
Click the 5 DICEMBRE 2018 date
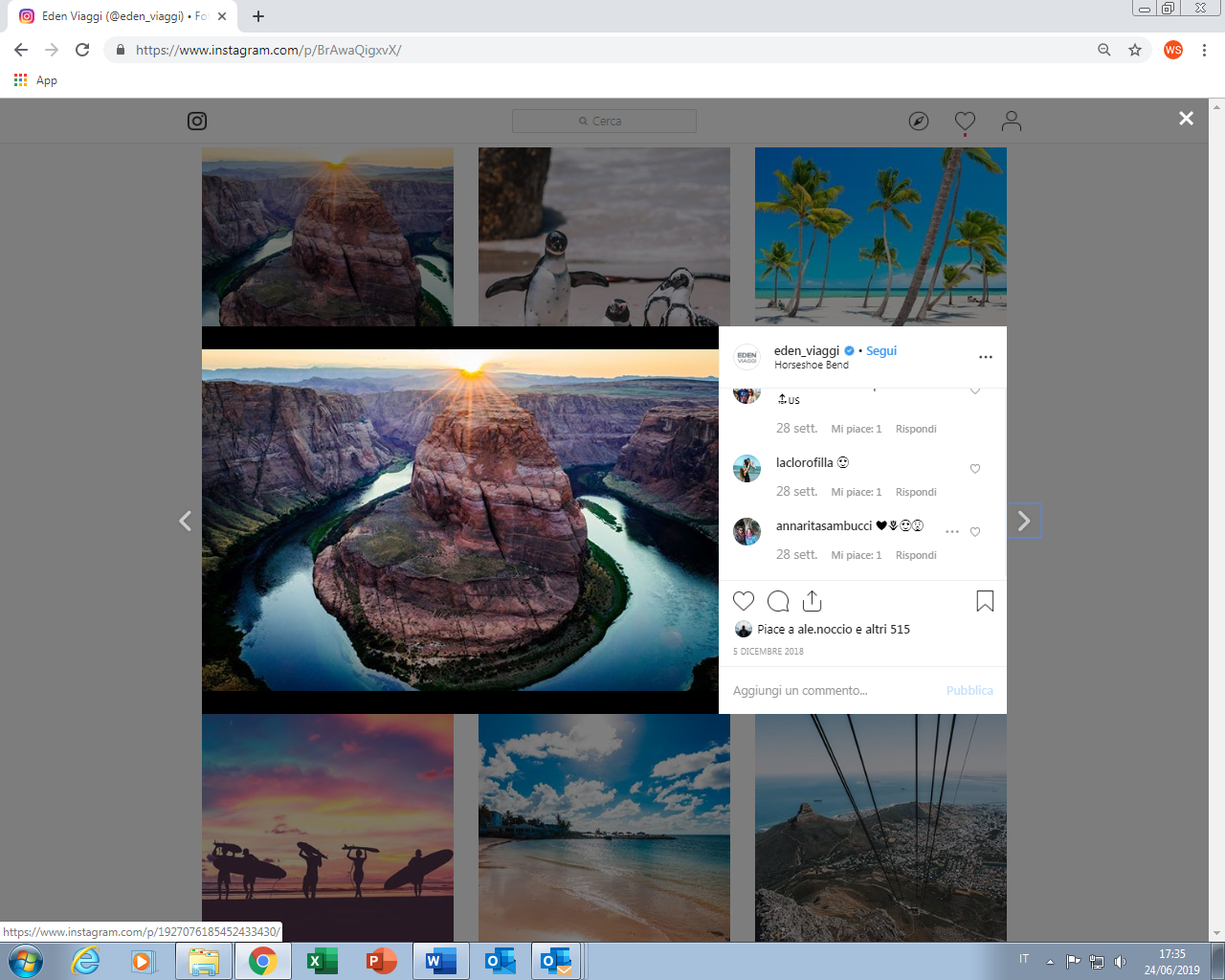pyautogui.click(x=768, y=652)
